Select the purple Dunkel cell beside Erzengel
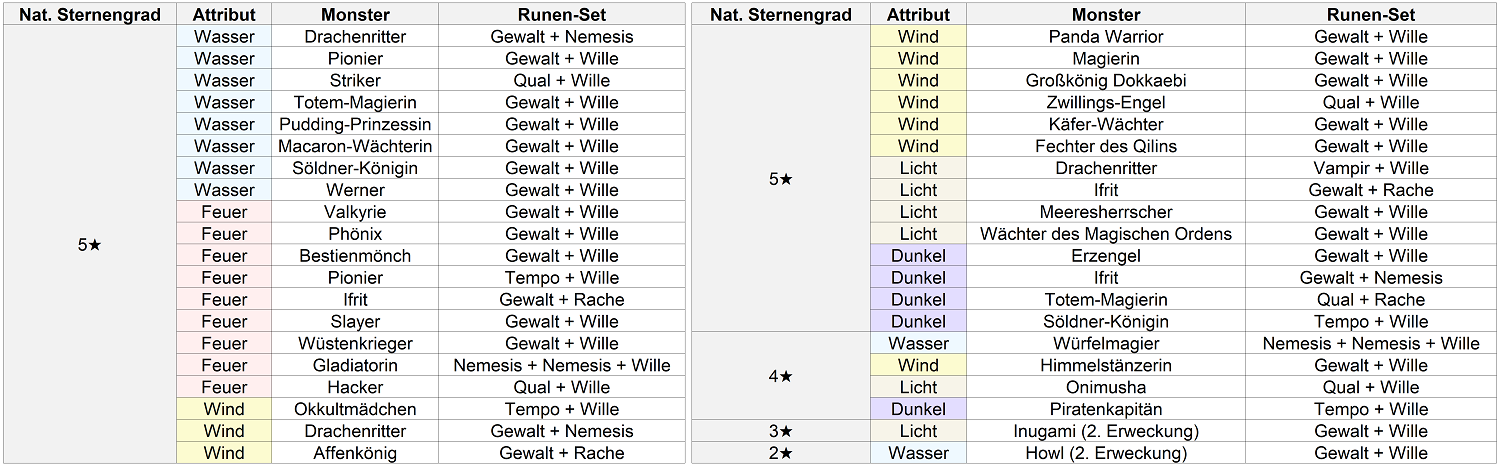The width and height of the screenshot is (1500, 466). click(x=918, y=256)
